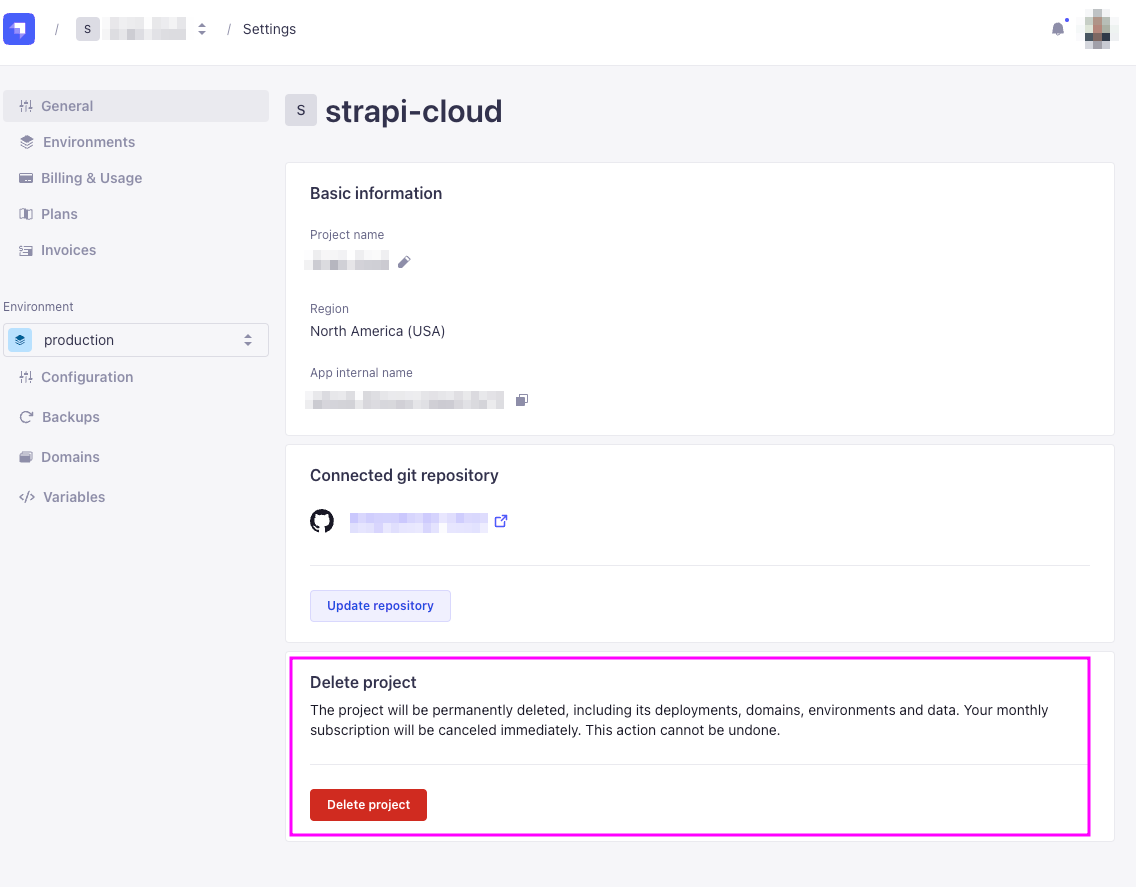Open the Variables section
1136x887 pixels.
point(73,497)
